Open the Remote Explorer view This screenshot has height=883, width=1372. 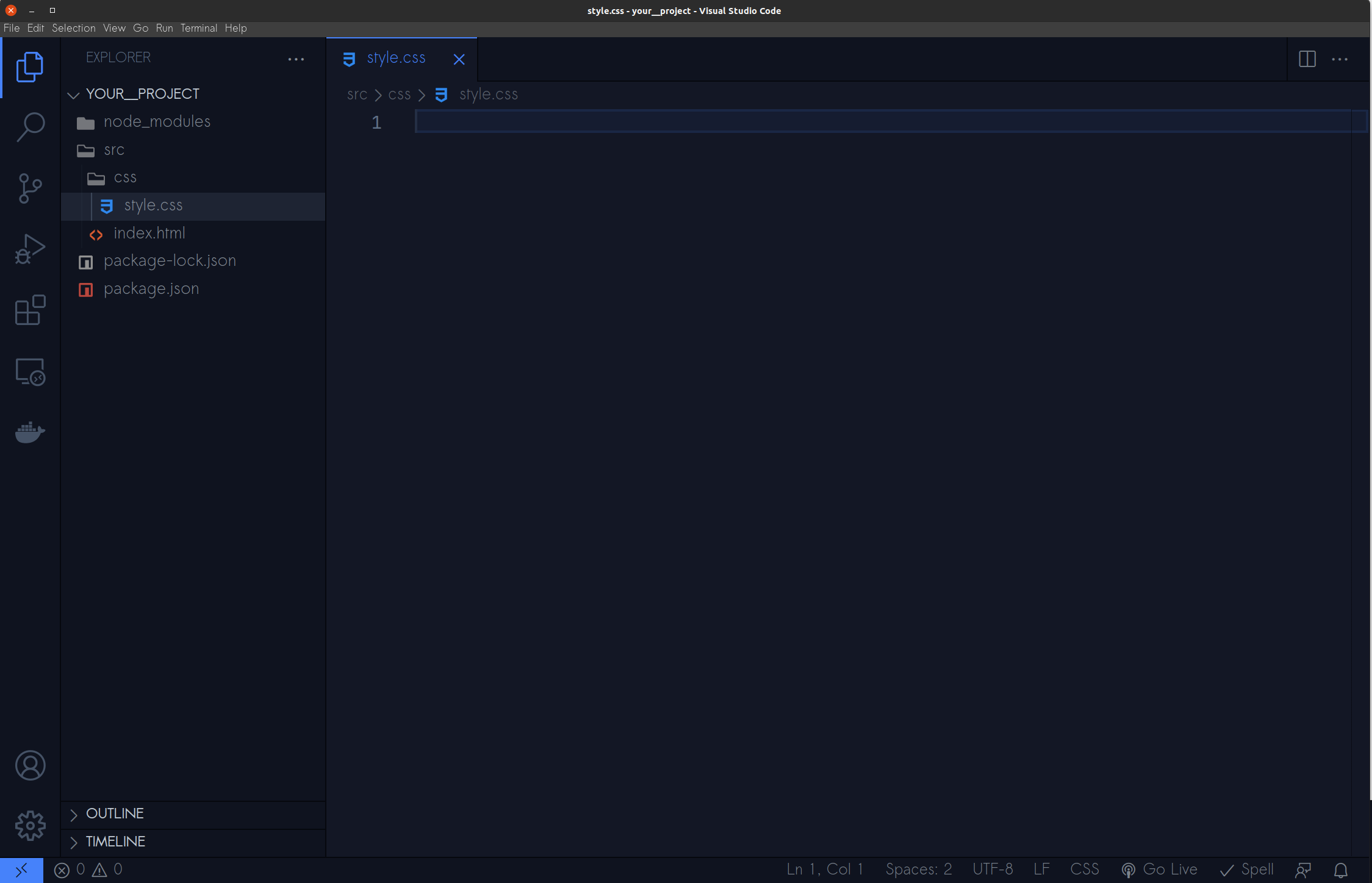point(30,371)
